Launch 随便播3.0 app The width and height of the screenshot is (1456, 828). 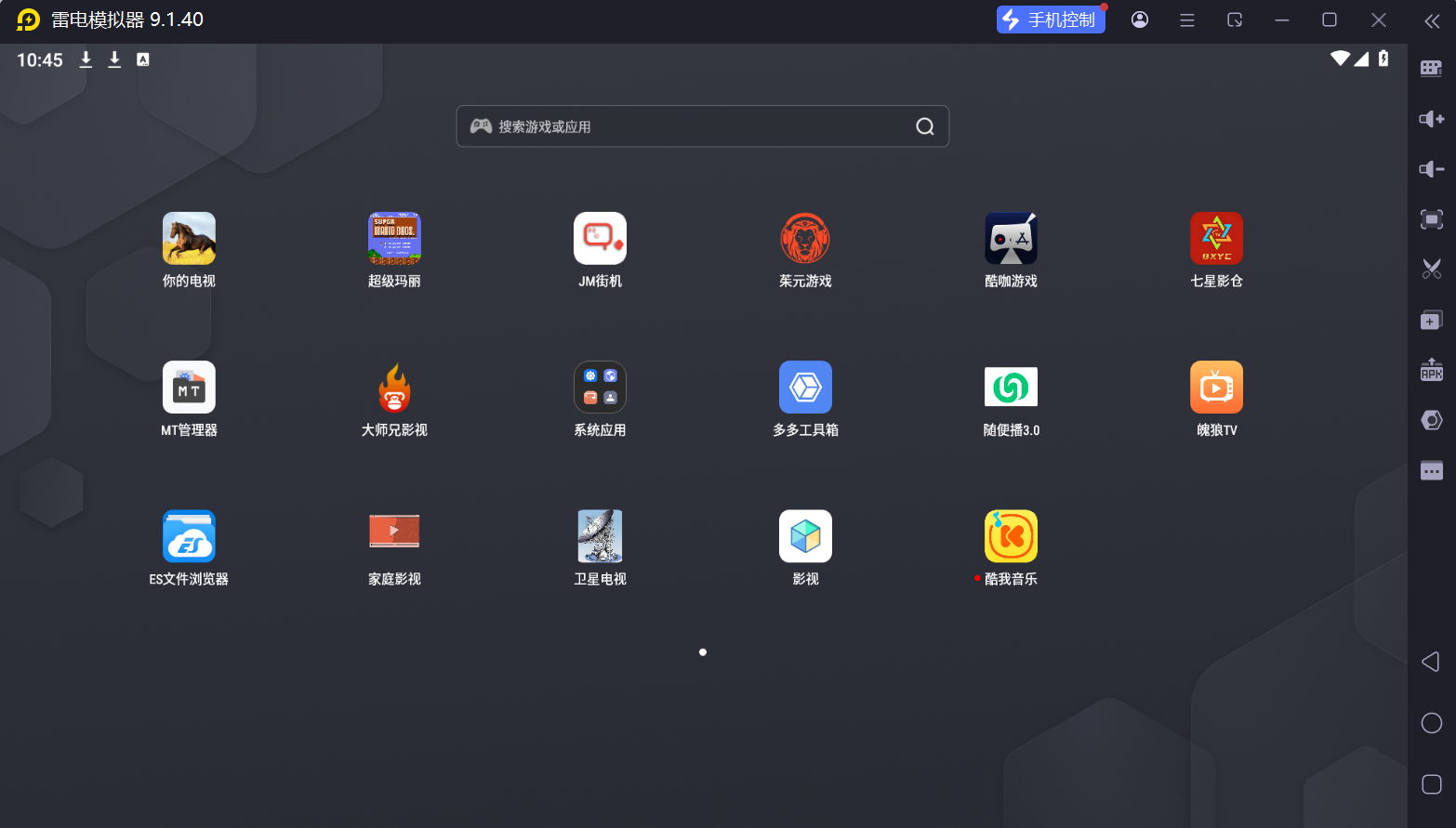pos(1011,388)
